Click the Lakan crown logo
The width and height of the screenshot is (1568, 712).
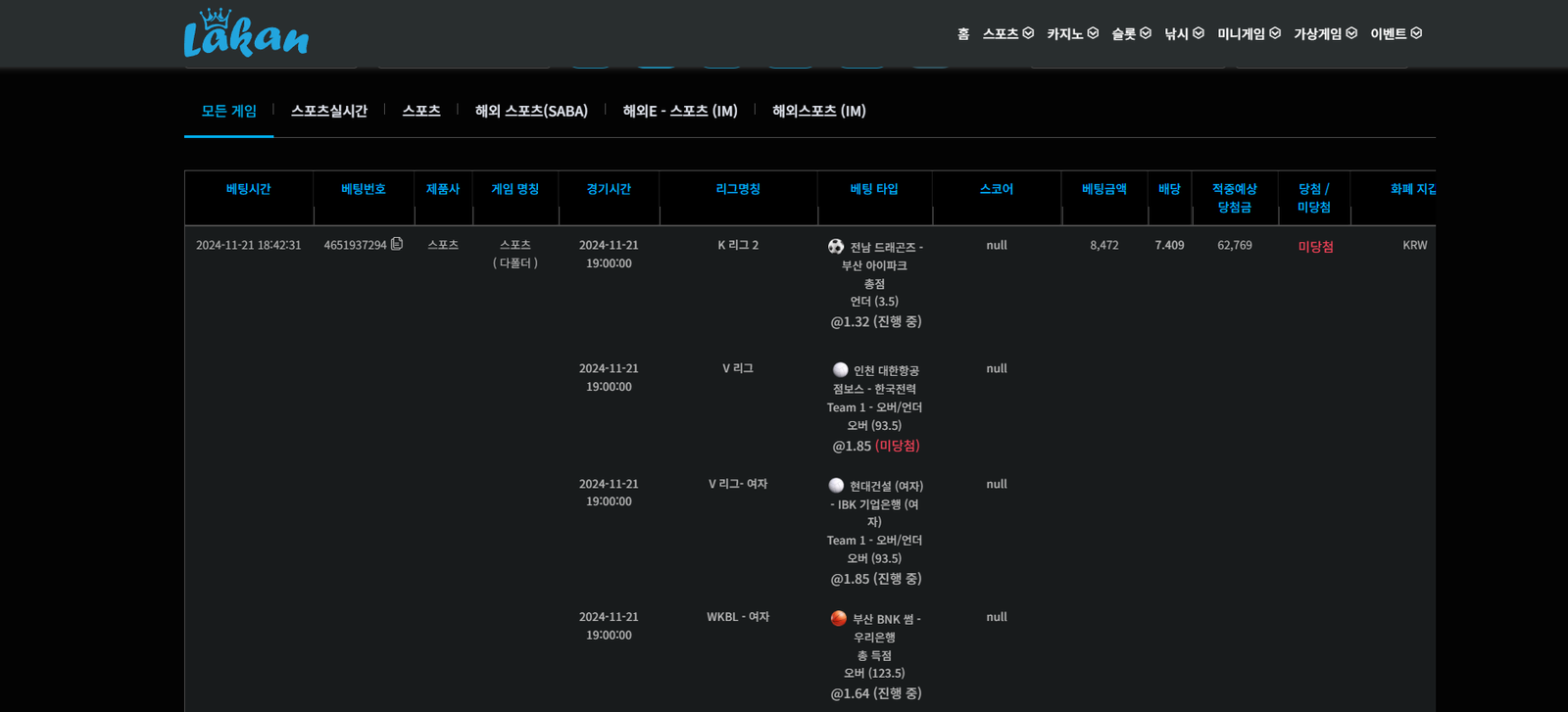tap(246, 33)
